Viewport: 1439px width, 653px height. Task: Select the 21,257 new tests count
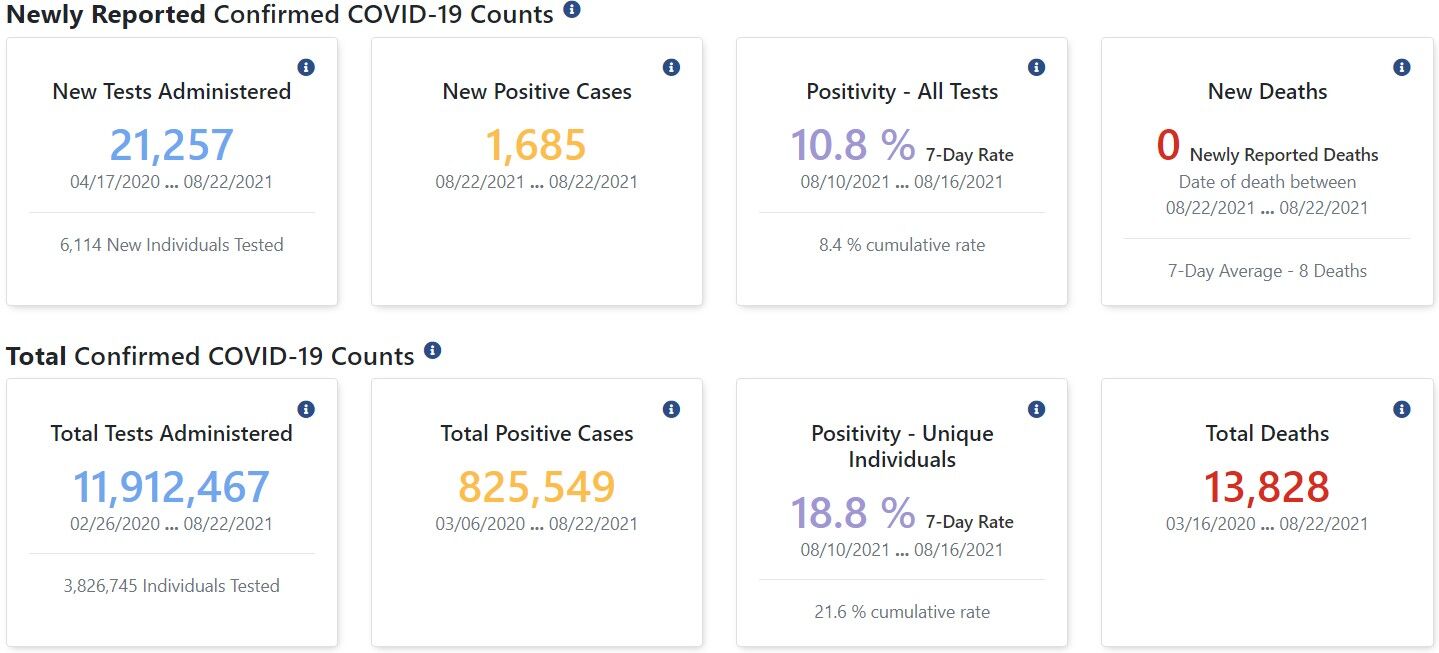click(171, 146)
